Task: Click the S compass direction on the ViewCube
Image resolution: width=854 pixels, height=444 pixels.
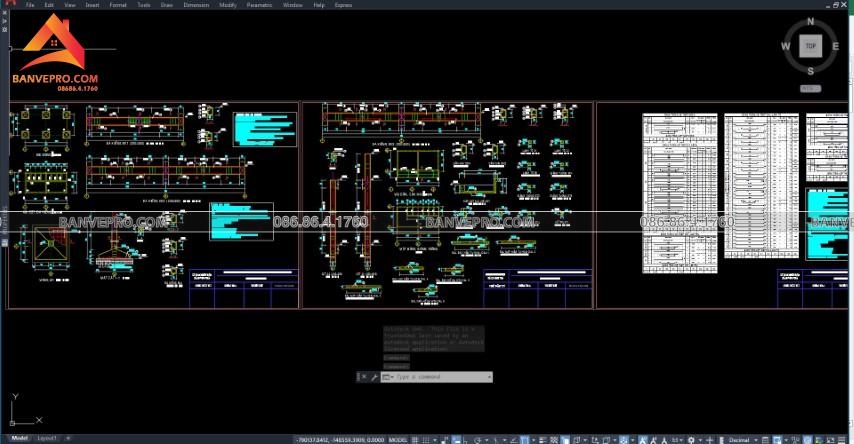Action: [x=810, y=71]
